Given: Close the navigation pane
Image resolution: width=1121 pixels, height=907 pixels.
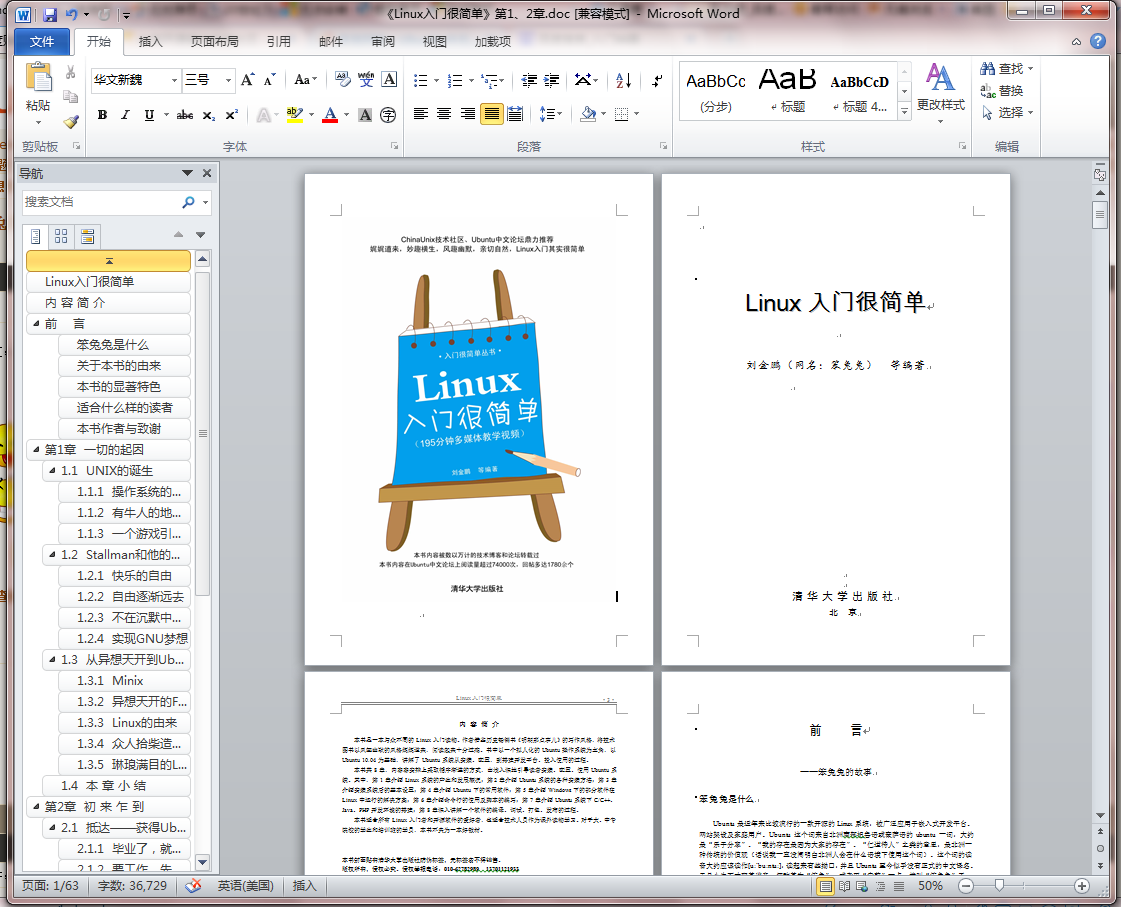Looking at the screenshot, I should [x=207, y=173].
